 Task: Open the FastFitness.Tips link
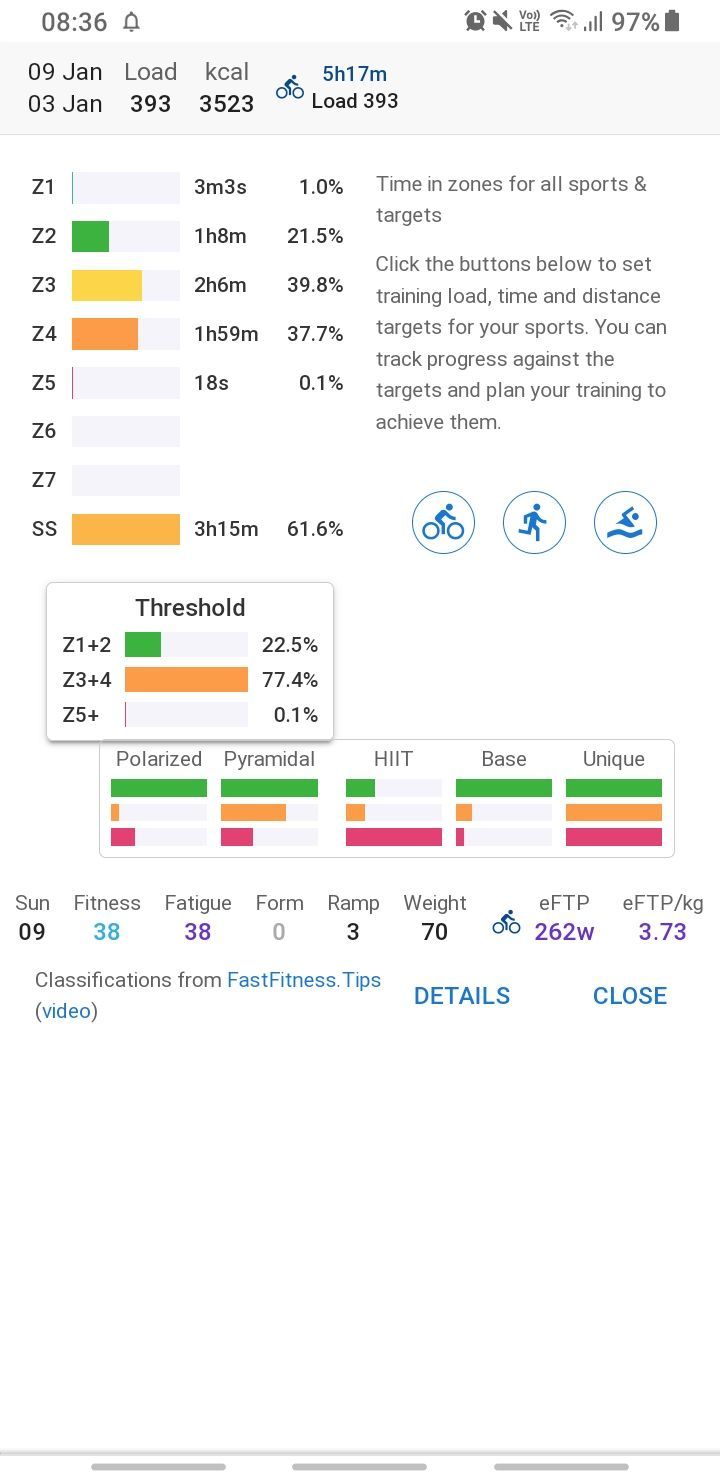point(304,980)
